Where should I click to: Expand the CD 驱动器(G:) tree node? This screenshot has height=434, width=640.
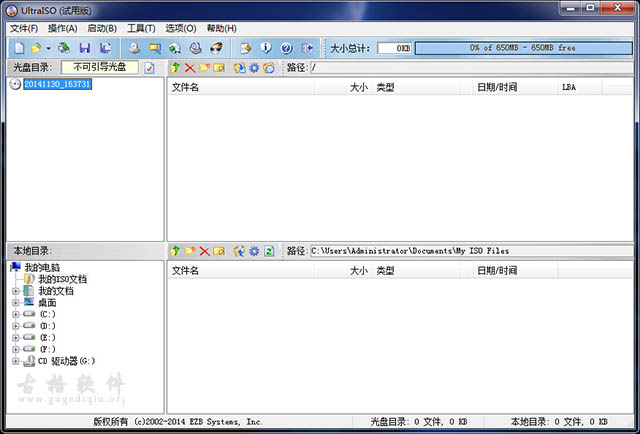(x=16, y=361)
